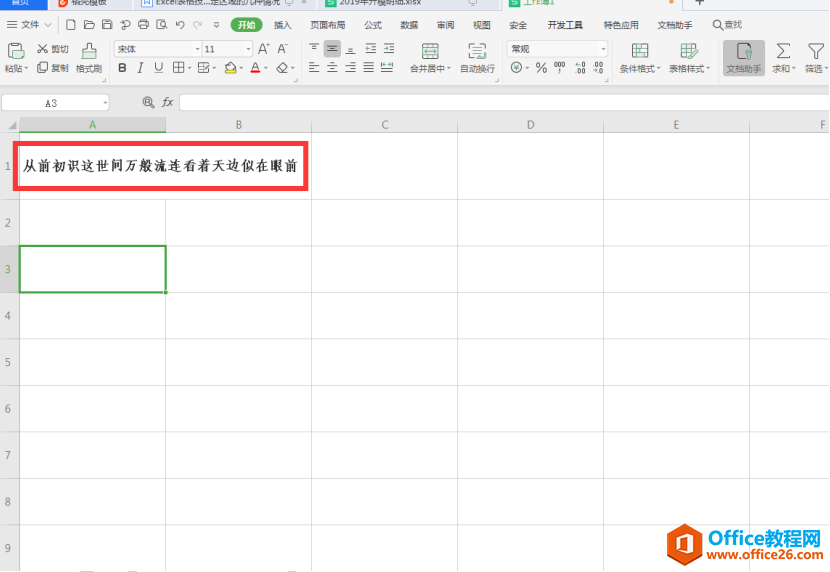The image size is (830, 572).
Task: Toggle Underline formatting
Action: tap(158, 68)
